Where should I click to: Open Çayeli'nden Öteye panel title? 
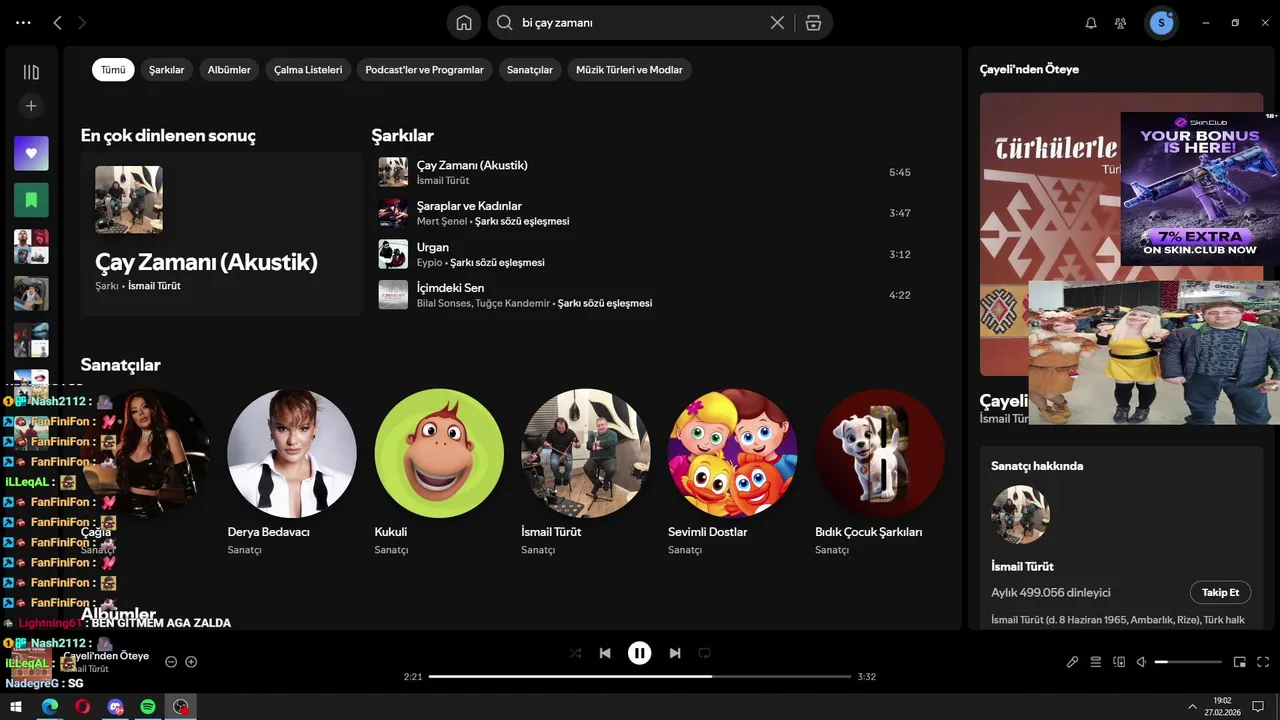1029,69
